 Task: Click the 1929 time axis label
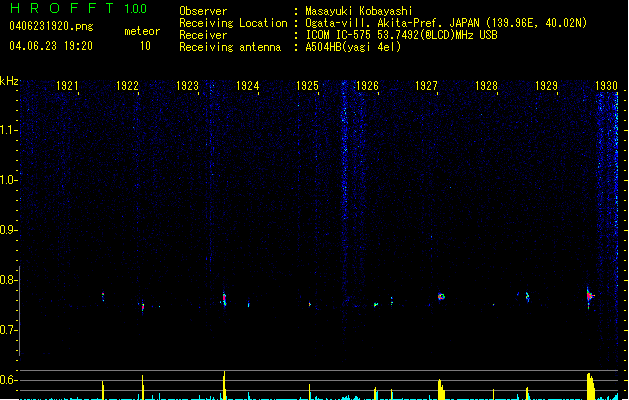[546, 86]
